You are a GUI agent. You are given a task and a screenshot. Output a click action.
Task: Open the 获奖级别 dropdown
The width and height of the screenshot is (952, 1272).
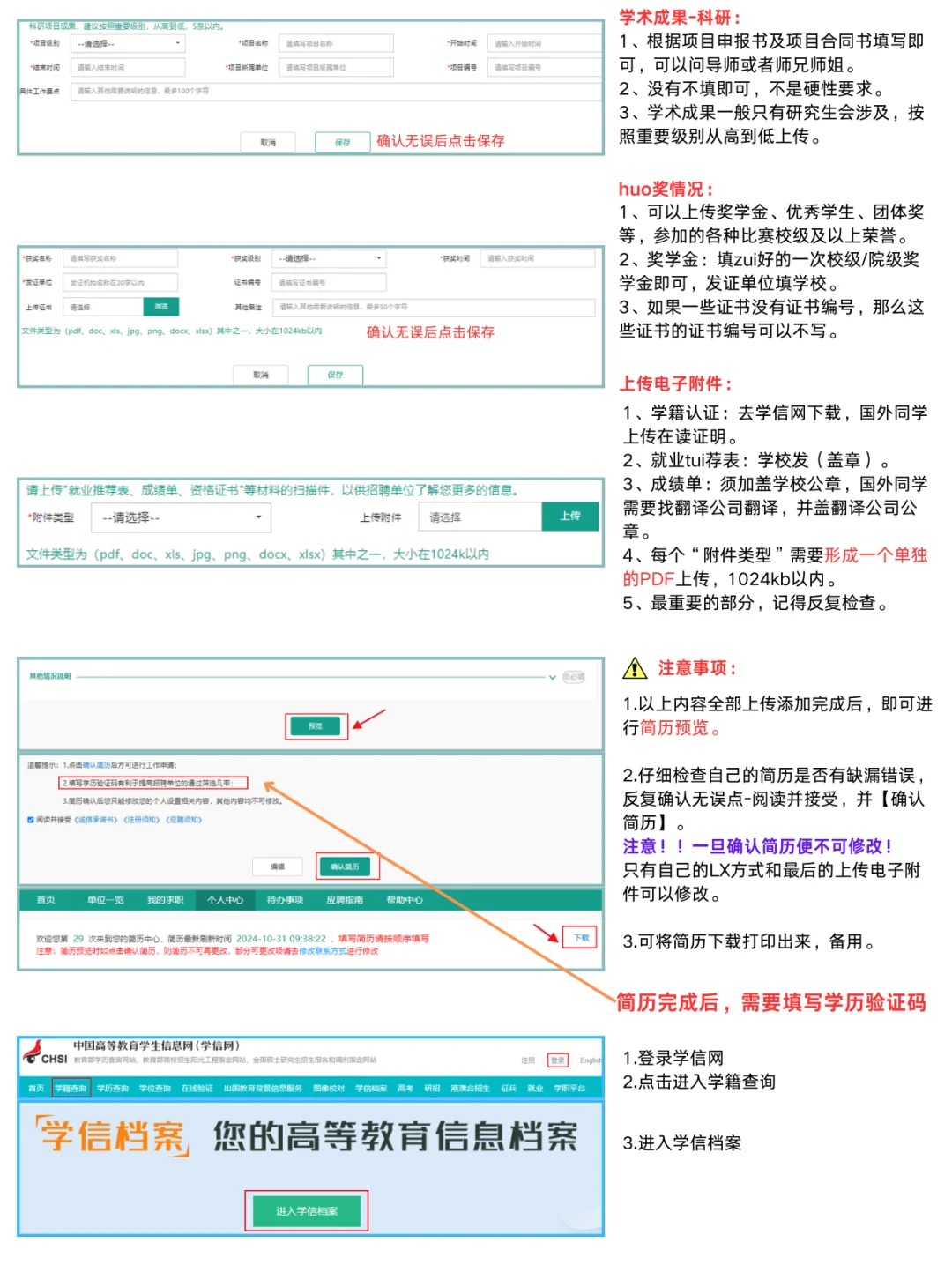click(x=329, y=258)
